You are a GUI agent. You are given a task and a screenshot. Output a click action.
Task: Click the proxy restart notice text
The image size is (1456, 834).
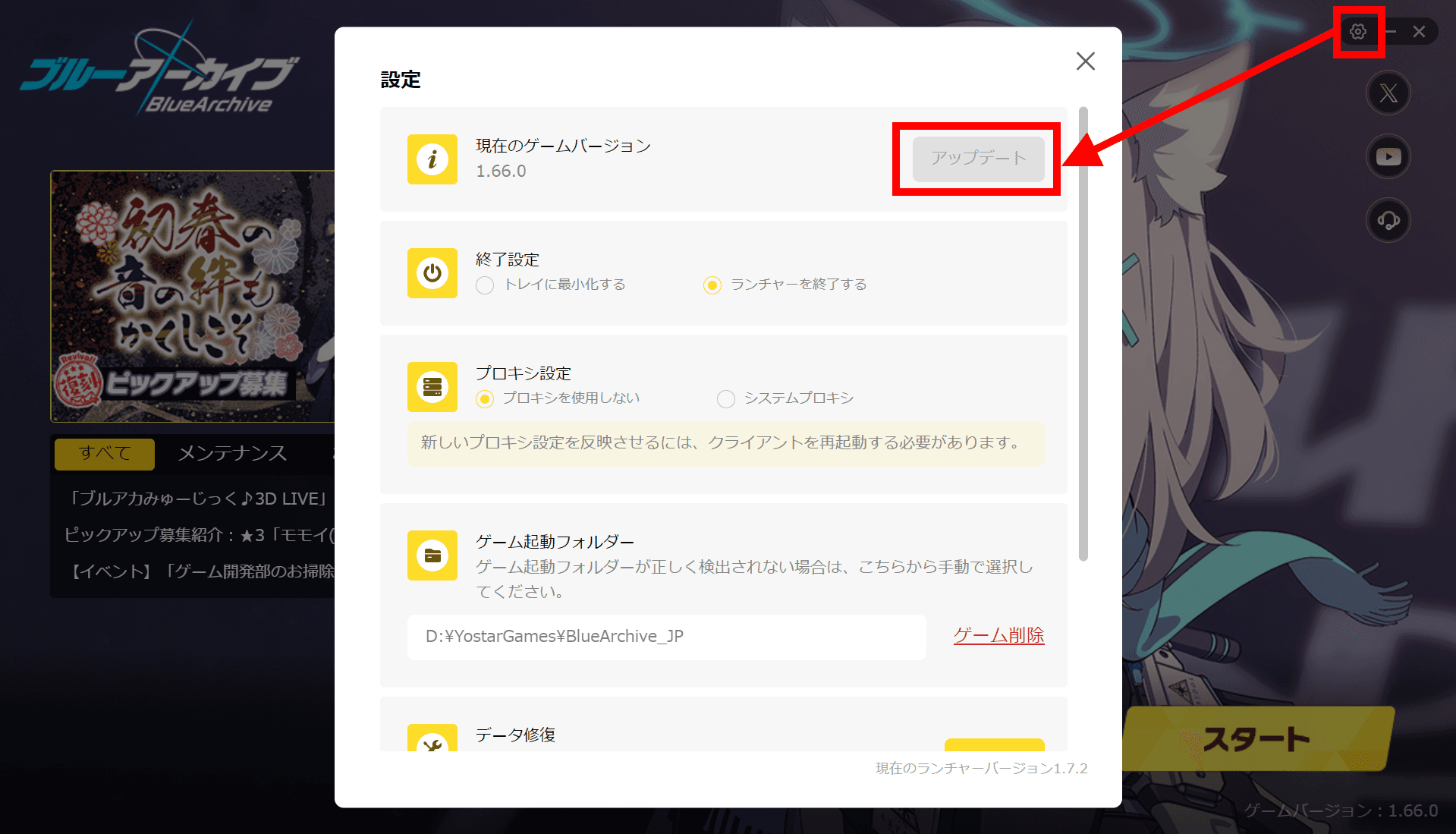[722, 442]
